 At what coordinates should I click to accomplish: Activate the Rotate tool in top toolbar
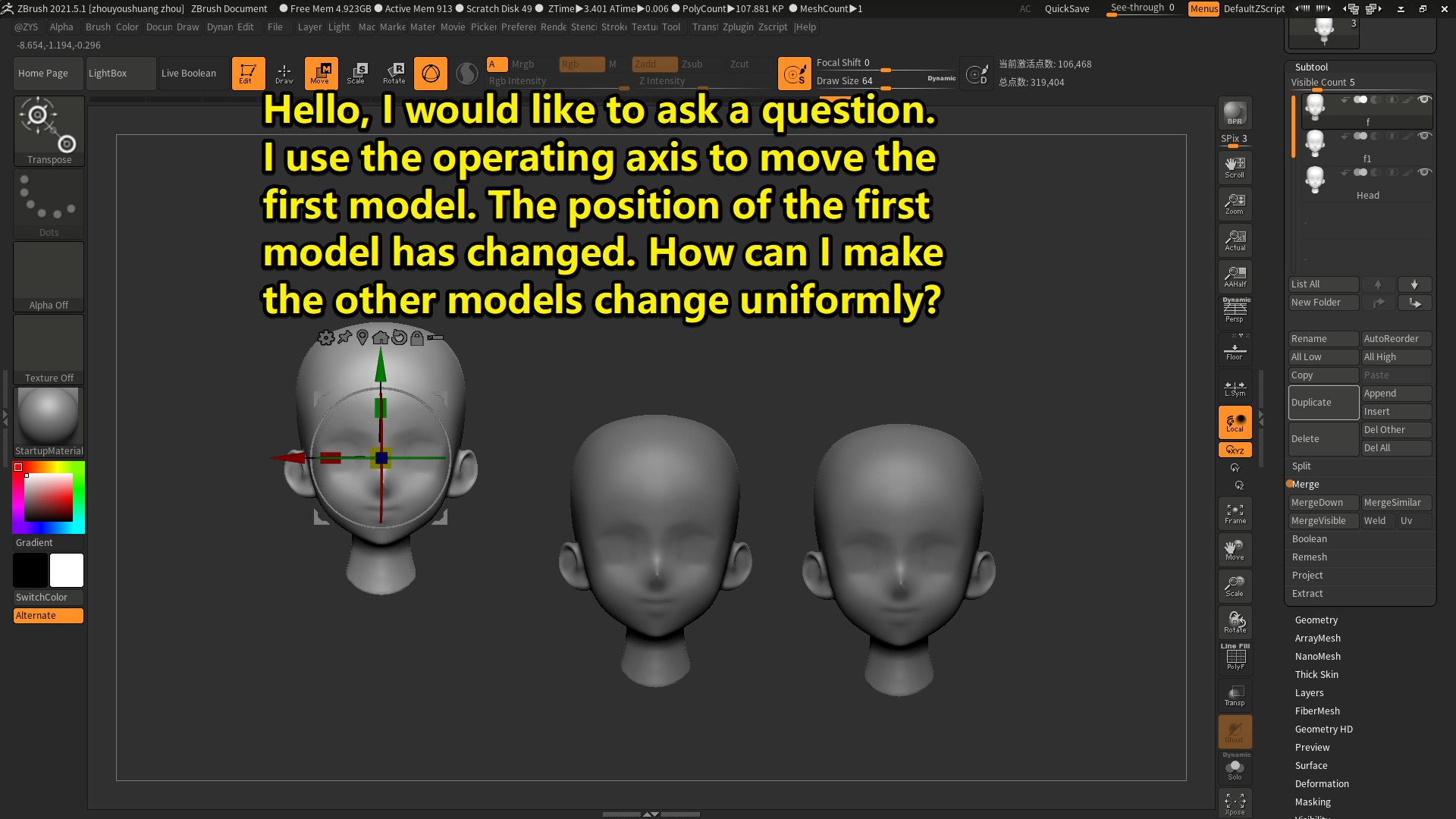(394, 73)
